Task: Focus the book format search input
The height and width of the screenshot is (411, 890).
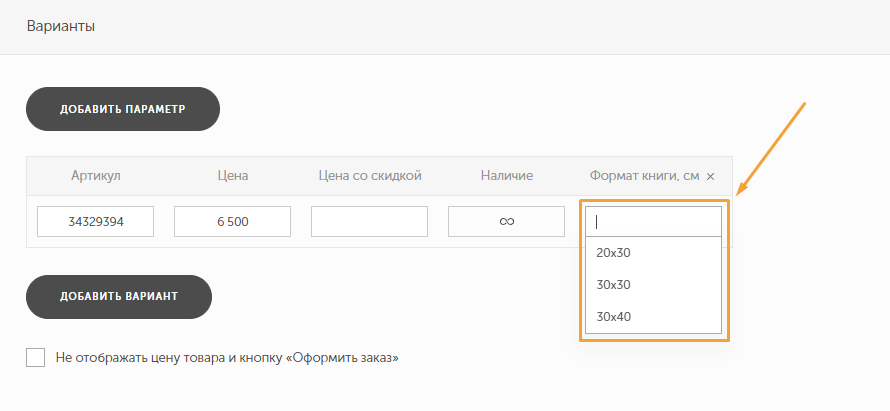Action: point(653,222)
